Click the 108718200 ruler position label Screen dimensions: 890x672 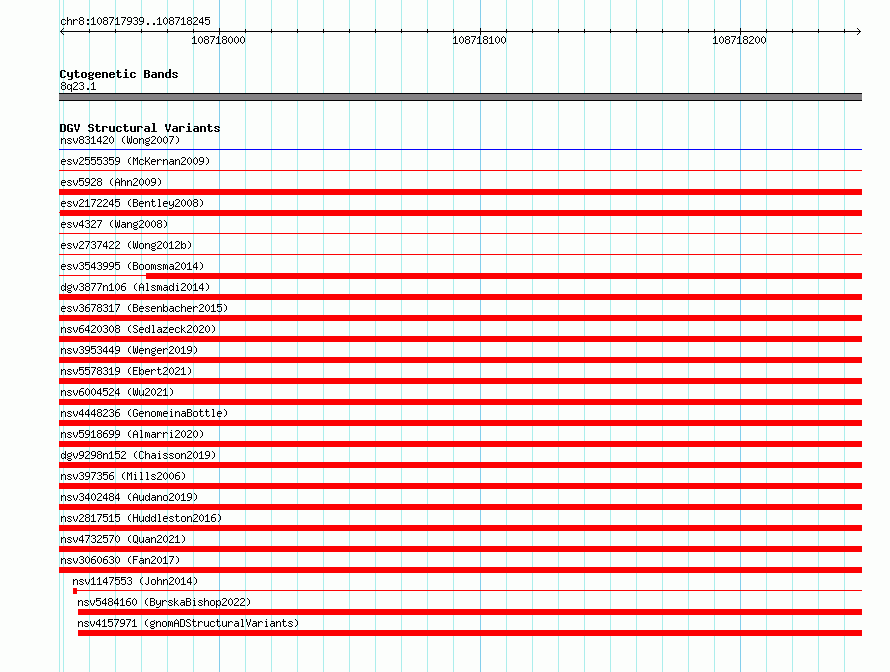739,40
